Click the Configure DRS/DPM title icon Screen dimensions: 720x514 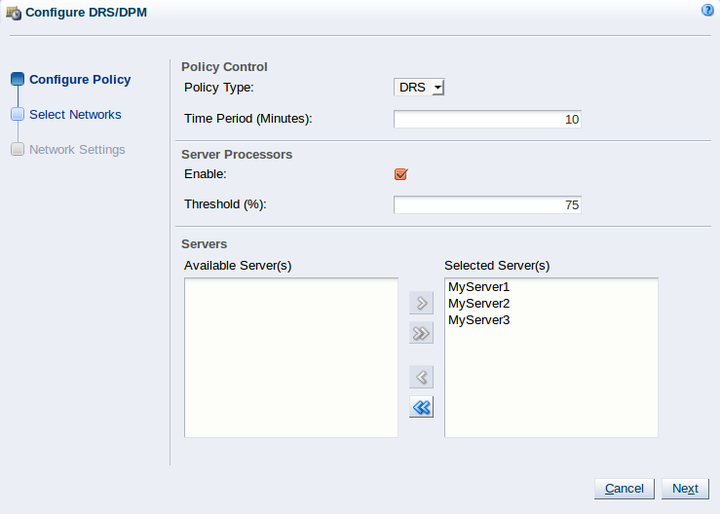click(x=13, y=13)
